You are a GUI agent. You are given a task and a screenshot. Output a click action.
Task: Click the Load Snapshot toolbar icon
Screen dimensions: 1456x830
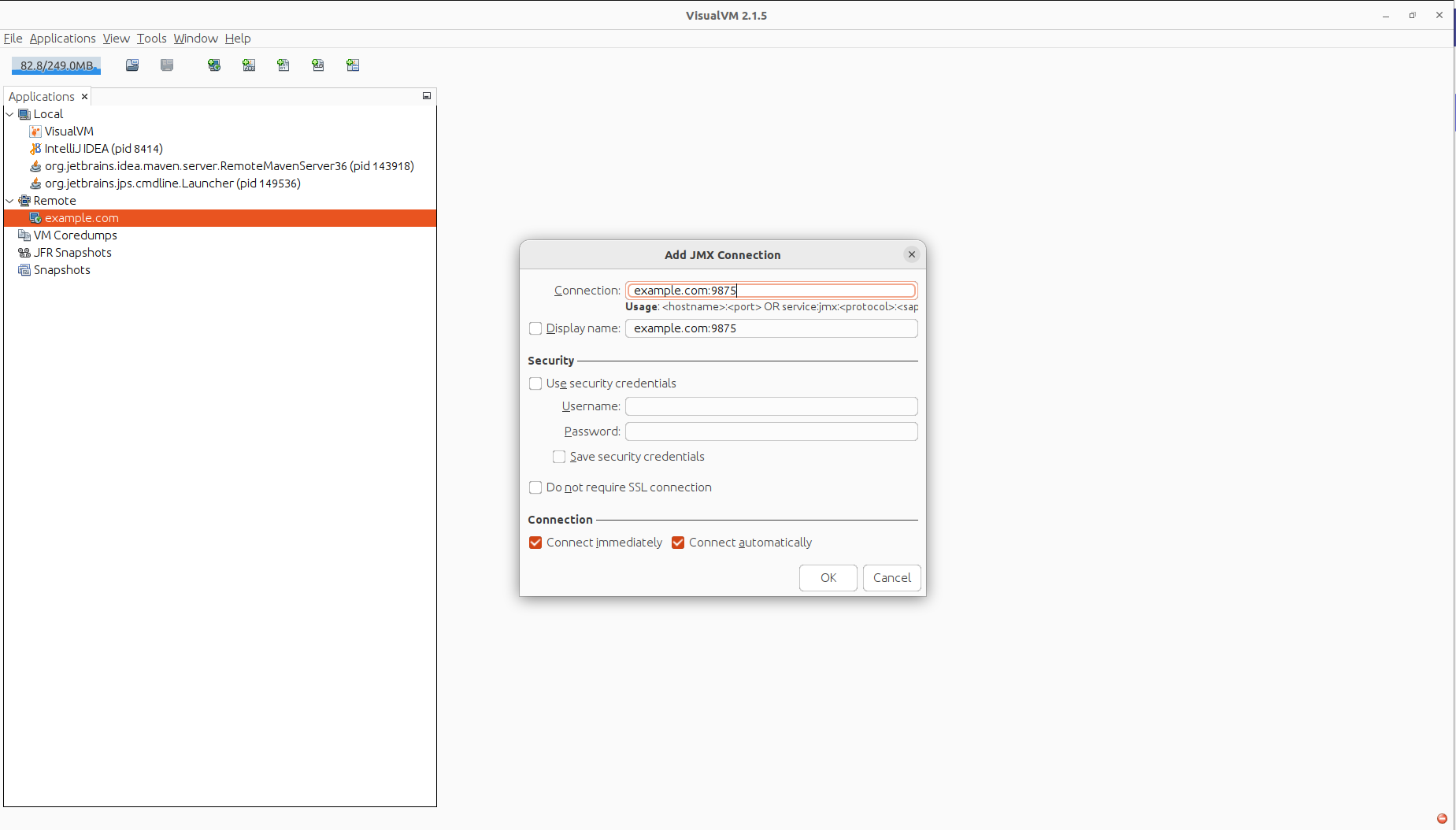[132, 65]
